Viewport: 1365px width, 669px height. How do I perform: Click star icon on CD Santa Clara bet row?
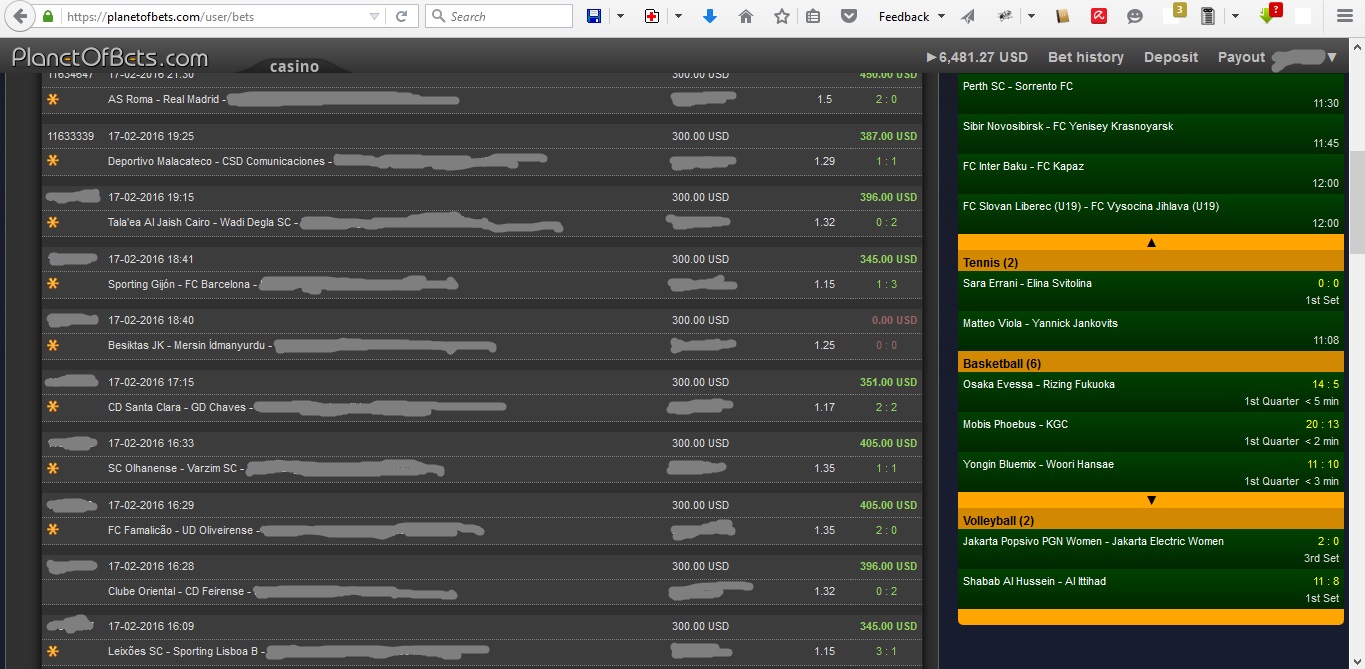tap(53, 406)
